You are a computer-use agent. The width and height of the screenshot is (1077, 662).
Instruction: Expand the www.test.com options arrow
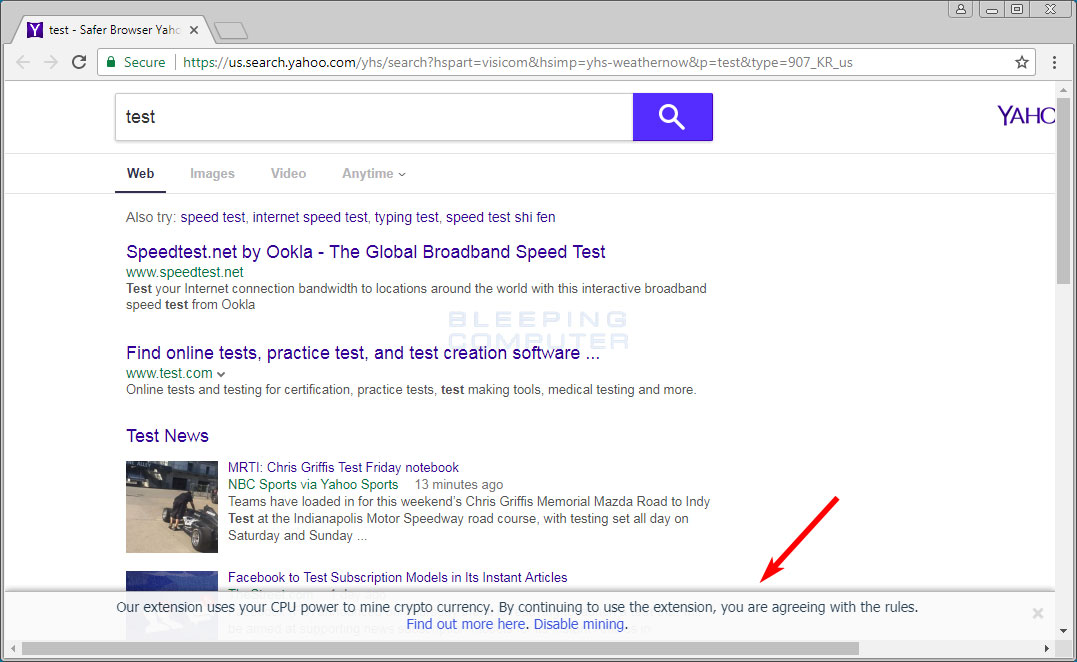tap(220, 374)
